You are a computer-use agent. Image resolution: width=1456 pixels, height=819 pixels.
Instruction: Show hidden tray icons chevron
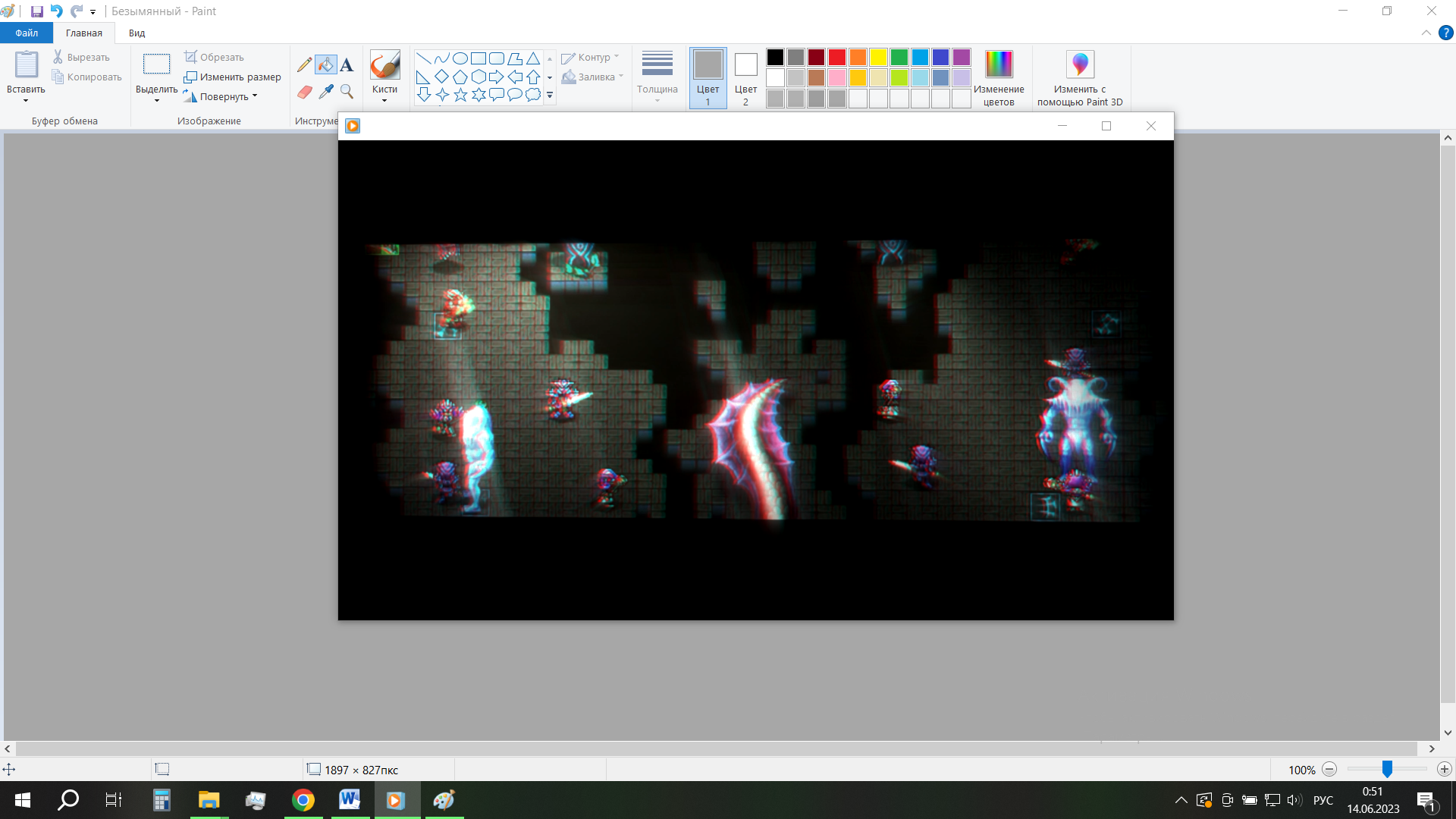tap(1181, 800)
